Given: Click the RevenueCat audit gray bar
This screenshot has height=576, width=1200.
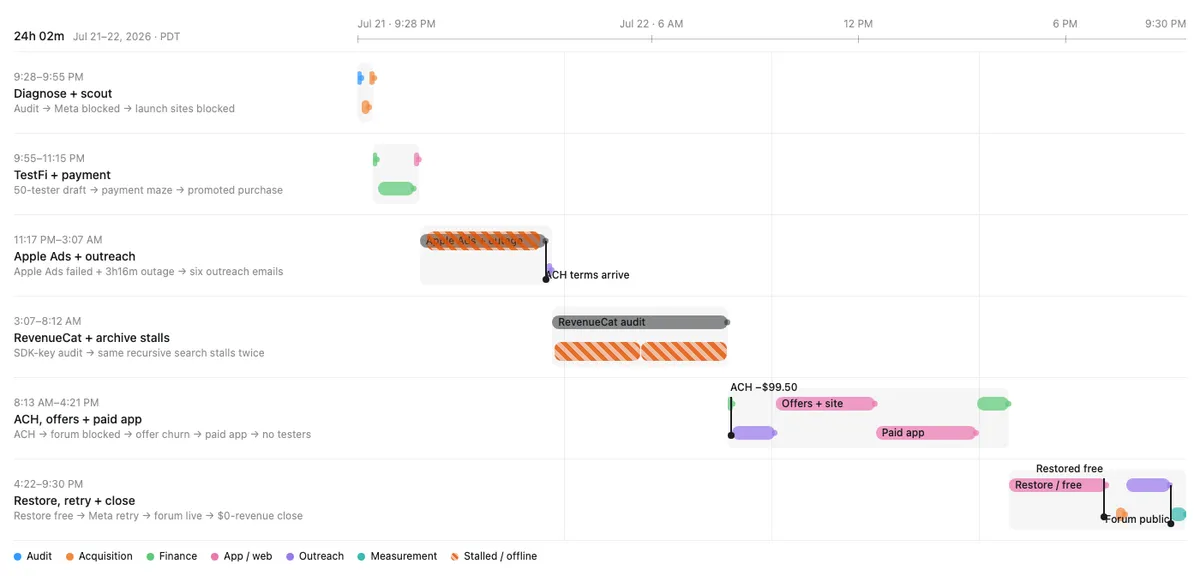Looking at the screenshot, I should coord(640,322).
